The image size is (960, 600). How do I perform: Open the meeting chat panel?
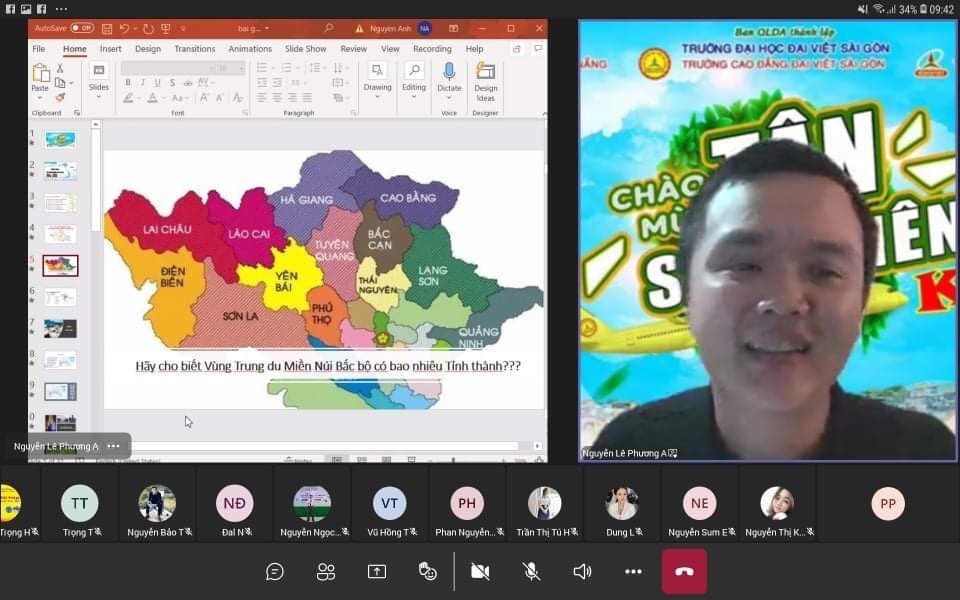pos(275,571)
